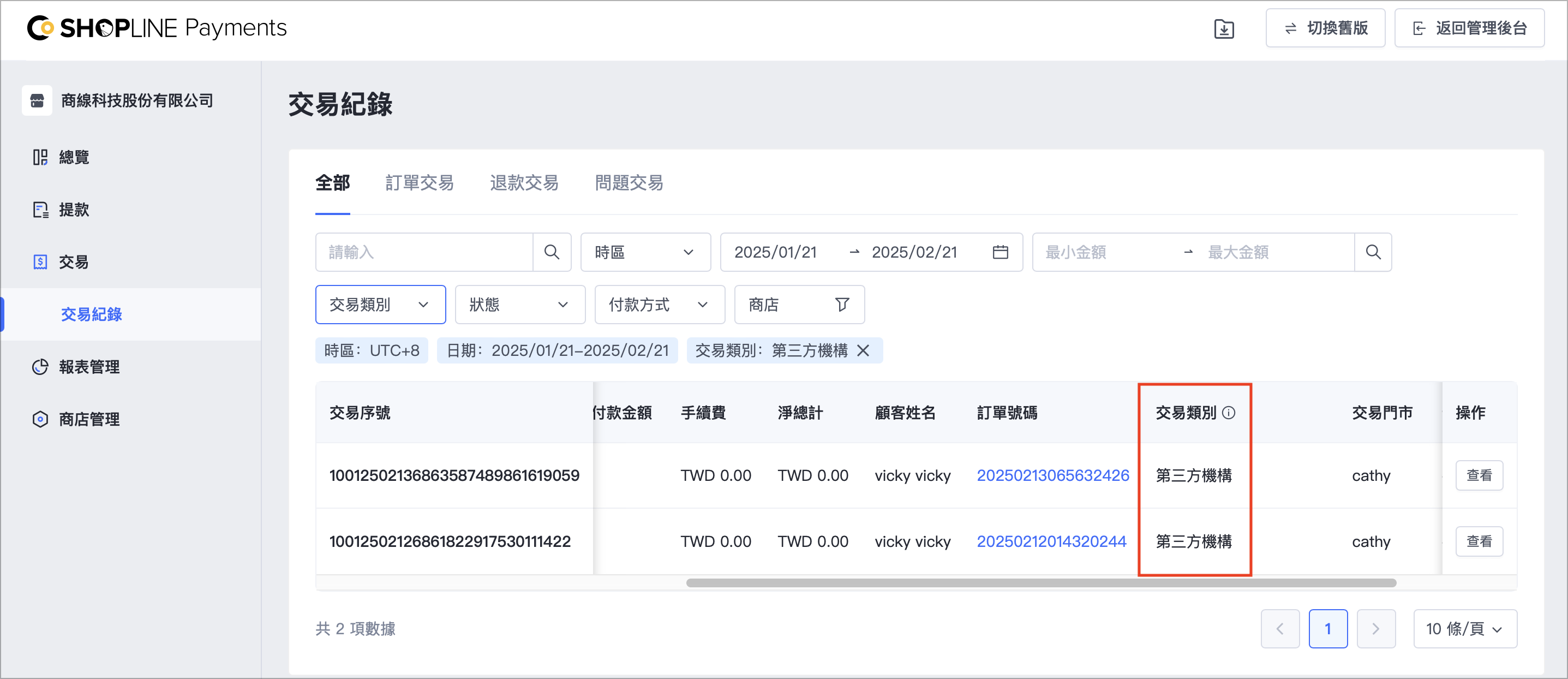Click the amount range search icon
The image size is (1568, 679).
click(1373, 252)
